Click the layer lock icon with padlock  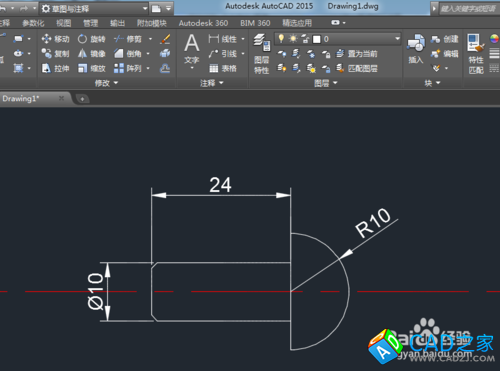pyautogui.click(x=326, y=54)
